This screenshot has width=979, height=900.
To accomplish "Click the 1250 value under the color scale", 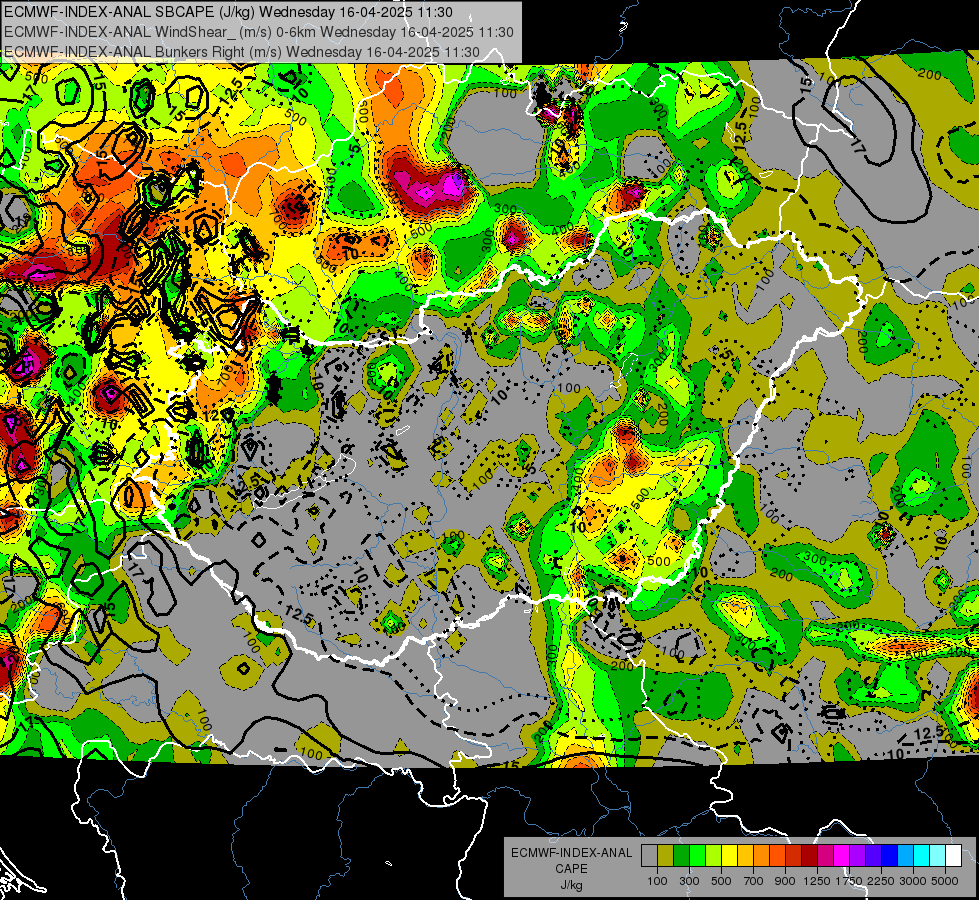I will point(817,881).
